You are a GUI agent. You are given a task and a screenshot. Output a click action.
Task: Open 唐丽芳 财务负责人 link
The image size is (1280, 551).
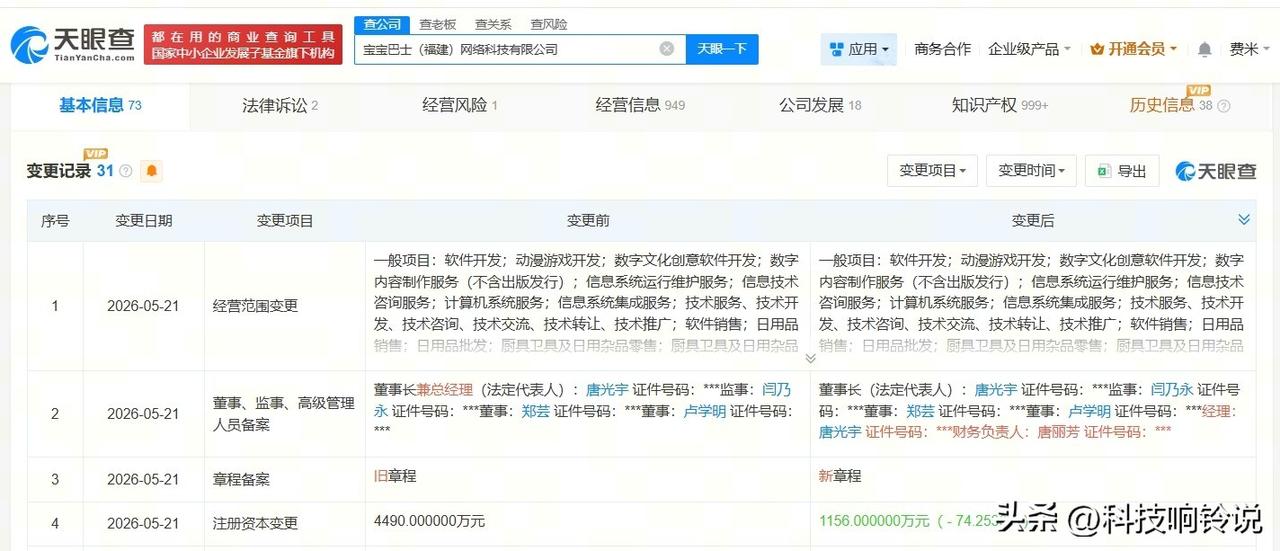point(1058,432)
